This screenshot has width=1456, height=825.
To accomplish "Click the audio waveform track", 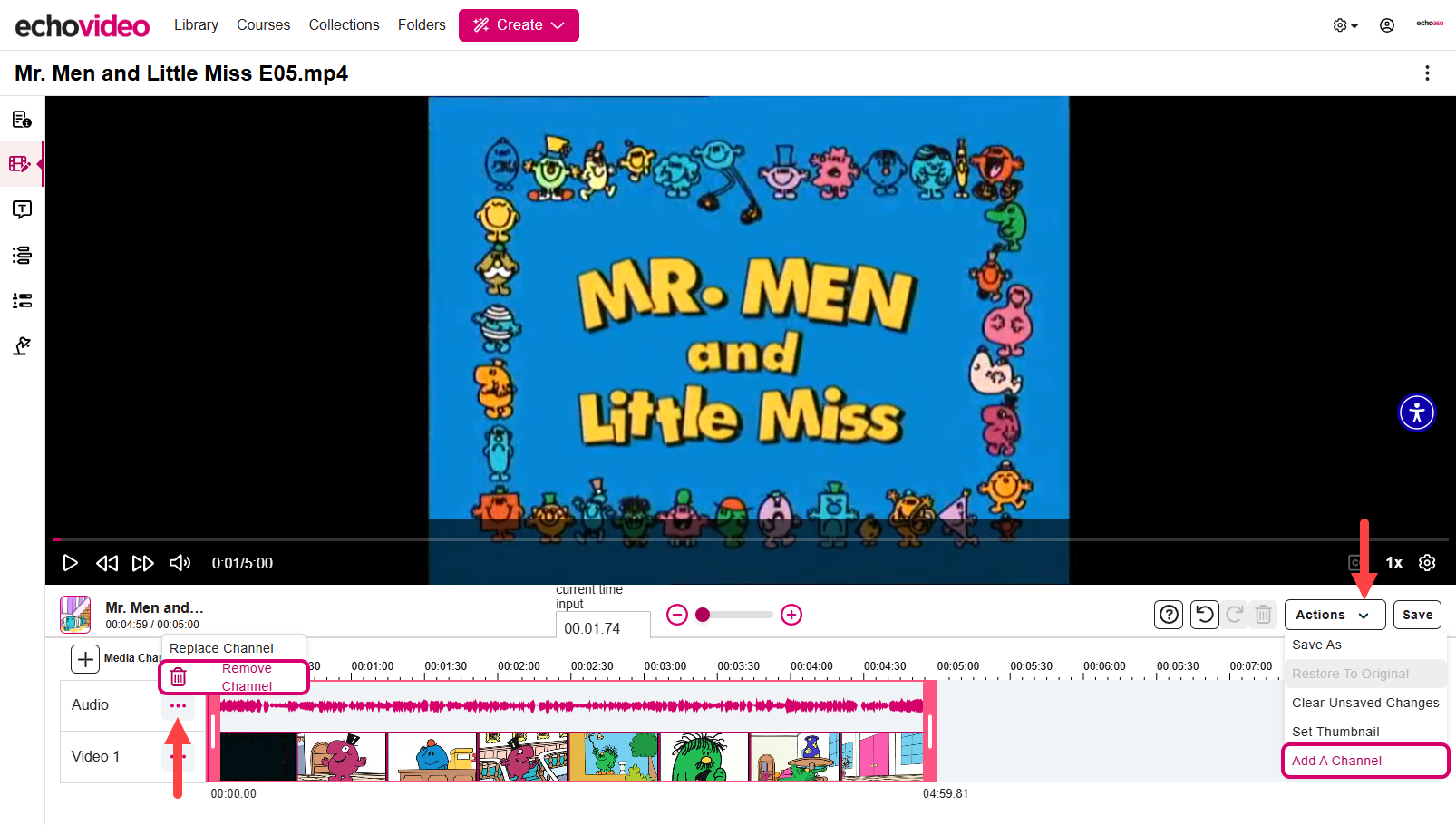I will [x=571, y=705].
